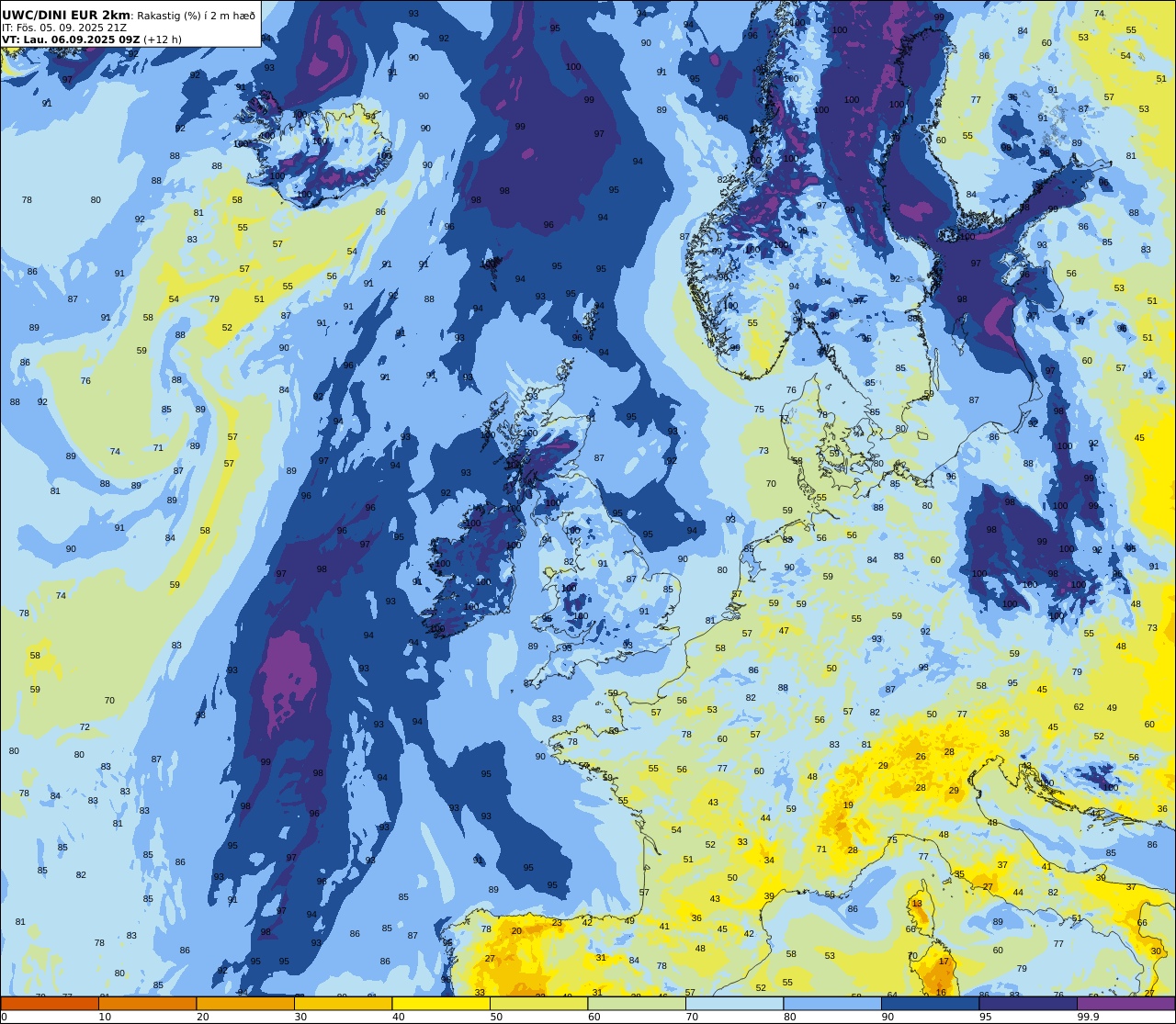This screenshot has height=1024, width=1176.
Task: Click the 20–30% legend color segment
Action: 245,1003
